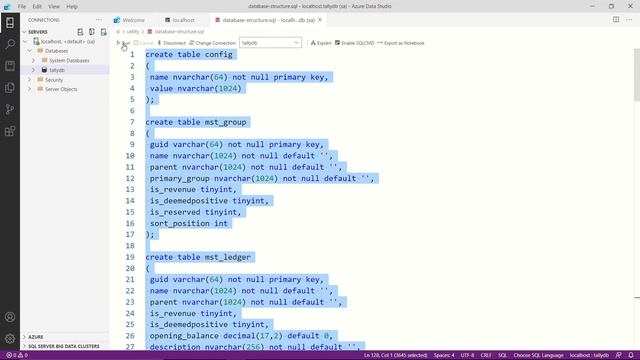
Task: Open the tallydb database dropdown
Action: pos(270,42)
